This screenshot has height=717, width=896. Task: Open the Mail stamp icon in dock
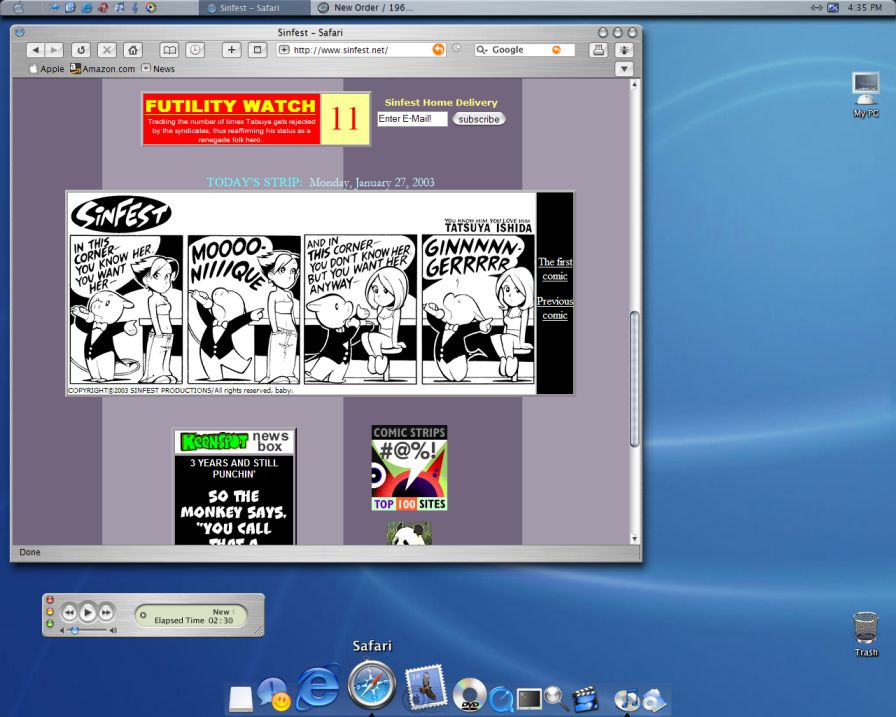click(x=425, y=687)
